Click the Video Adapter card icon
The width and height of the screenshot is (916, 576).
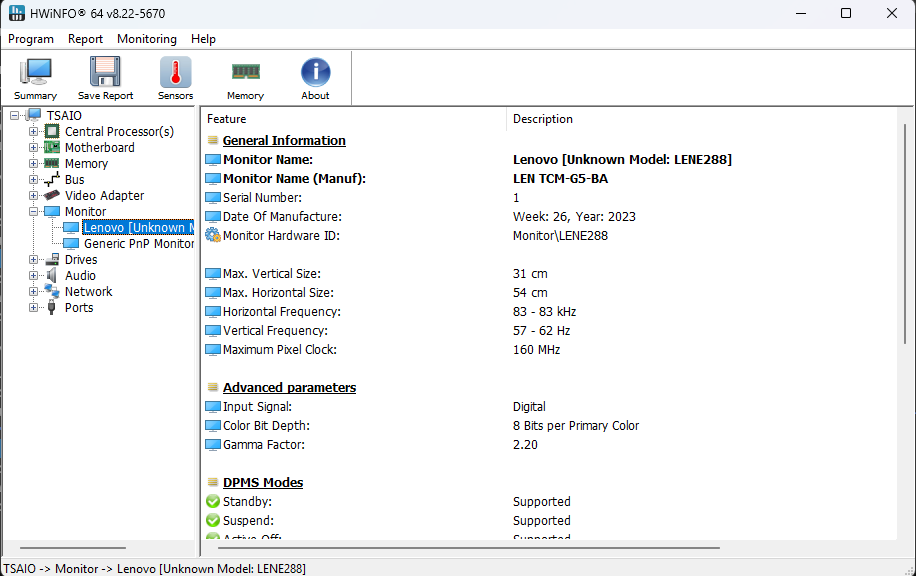click(x=52, y=195)
